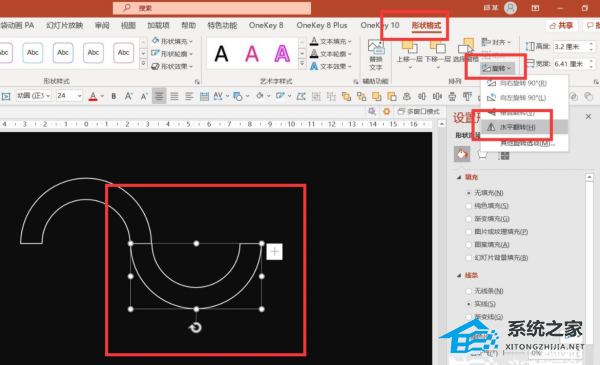Viewport: 600px width, 365px height.
Task: Apply the black A WordArt style
Action: 222,54
